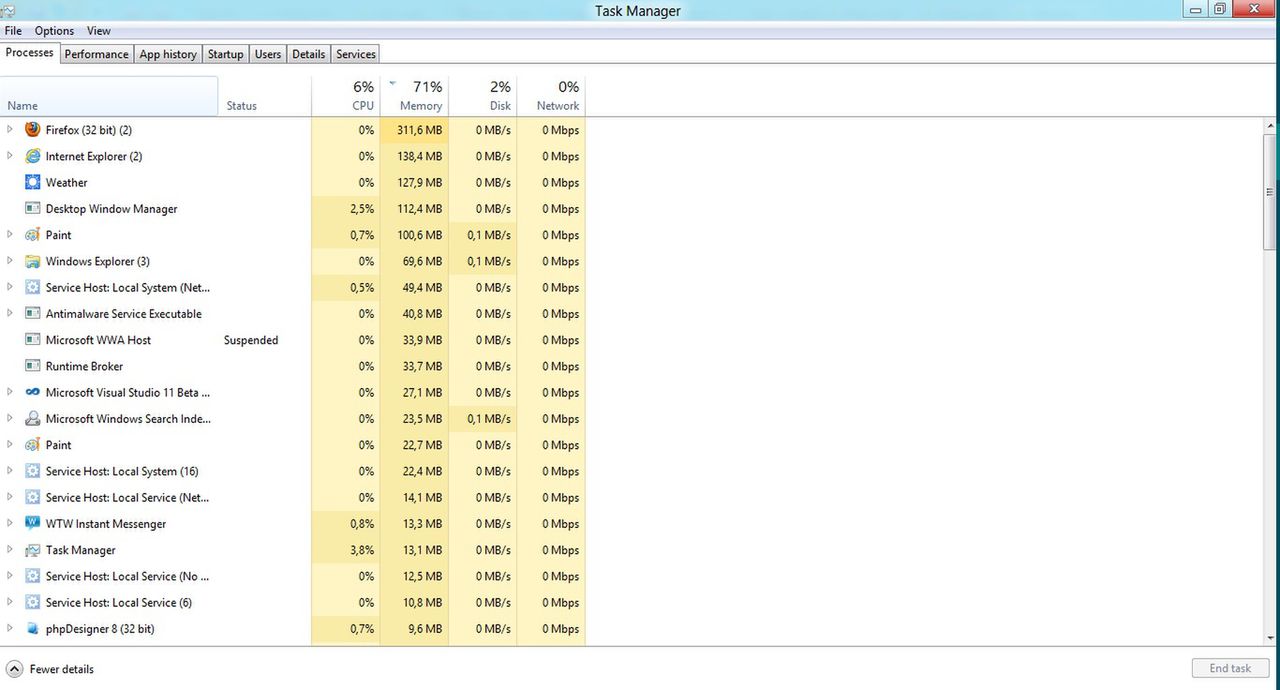1280x690 pixels.
Task: Expand the WTW Instant Messenger row
Action: tap(10, 524)
